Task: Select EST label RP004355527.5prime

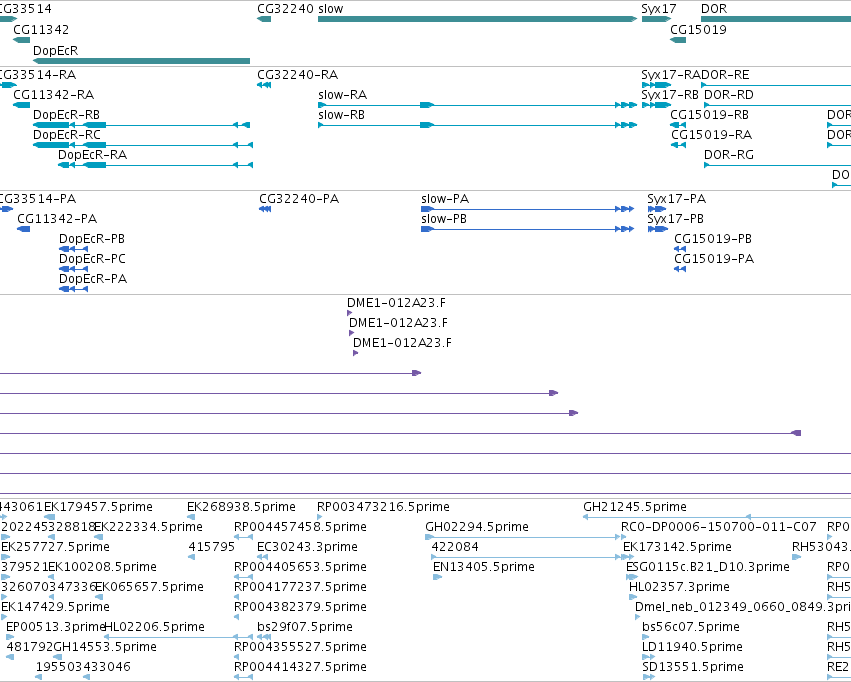Action: click(x=300, y=648)
